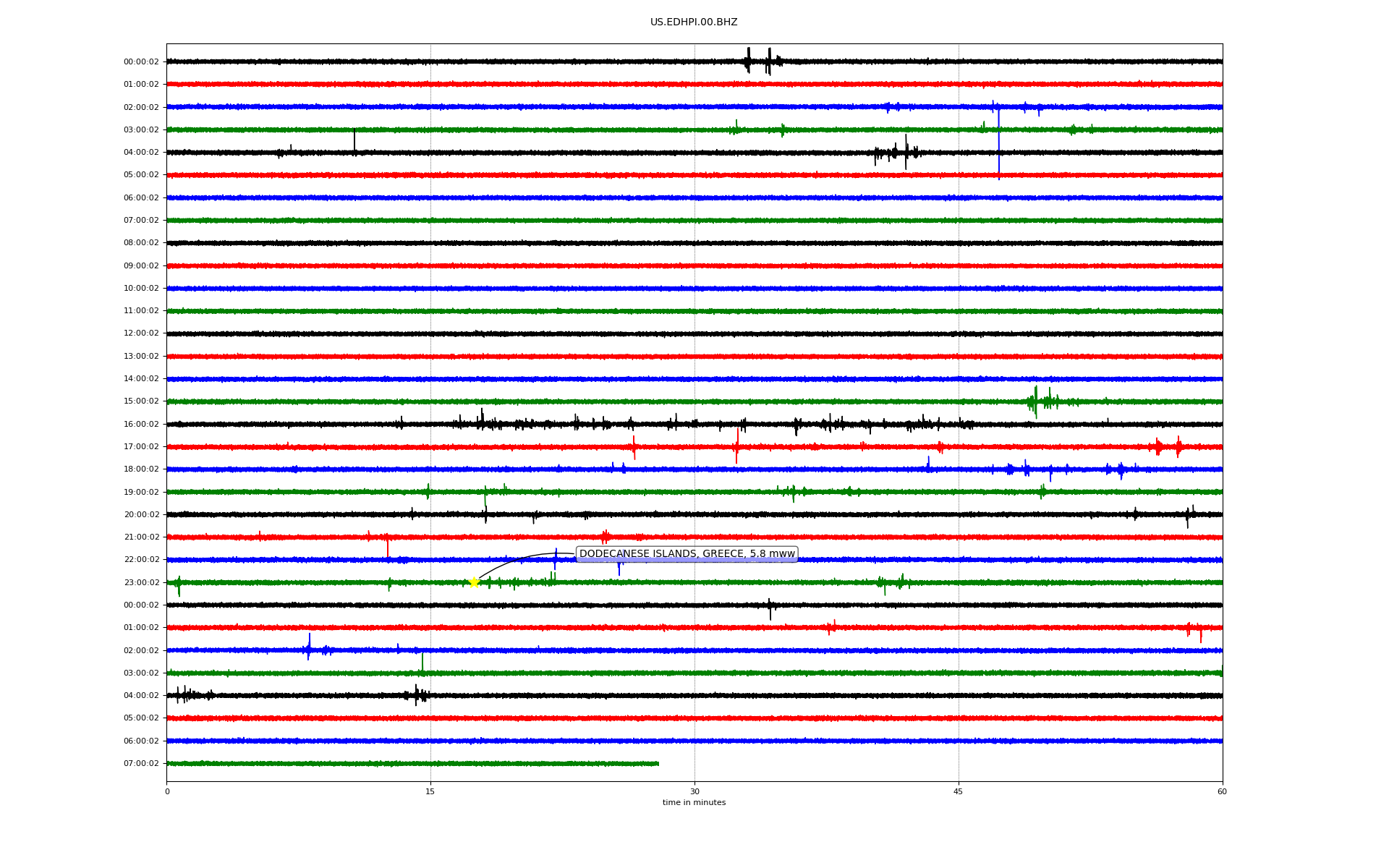Screen dimensions: 1389x868
Task: Click the plot title US.EDHPI.00.BHZ
Action: coord(694,22)
